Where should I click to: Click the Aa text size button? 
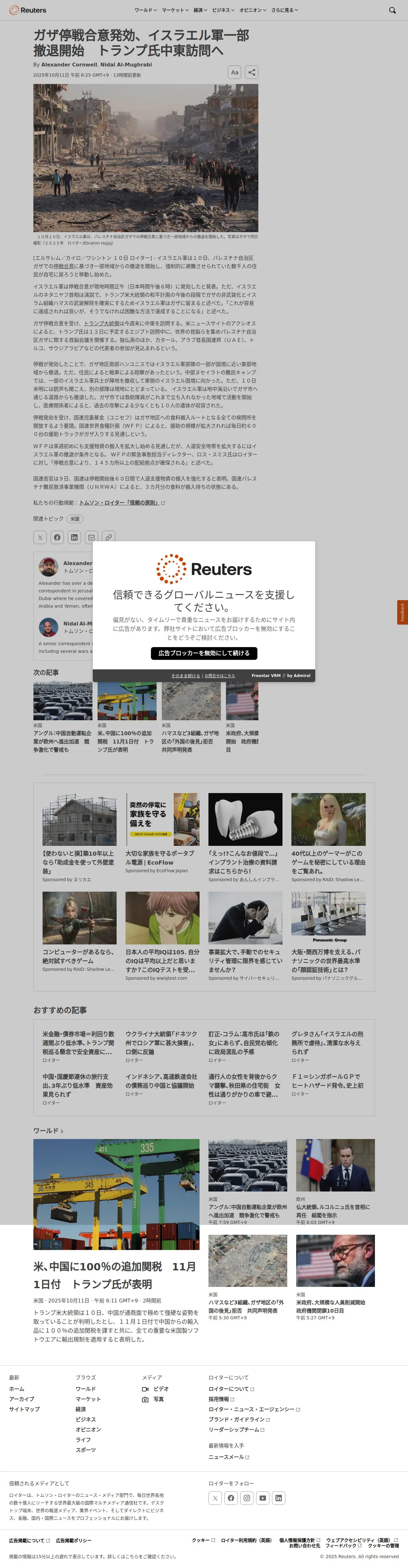[234, 73]
